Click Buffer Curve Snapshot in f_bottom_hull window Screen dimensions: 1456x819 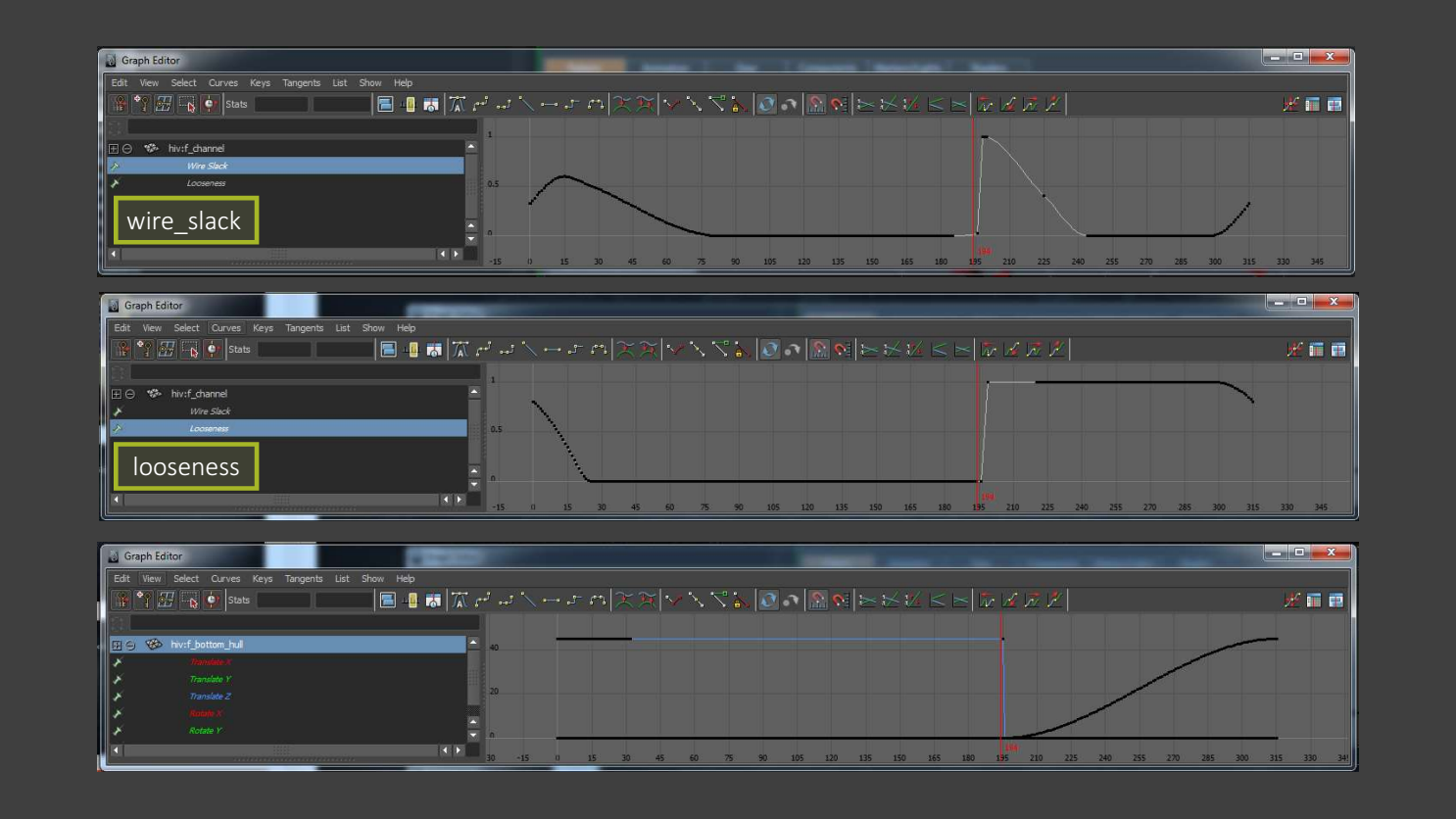pos(624,600)
